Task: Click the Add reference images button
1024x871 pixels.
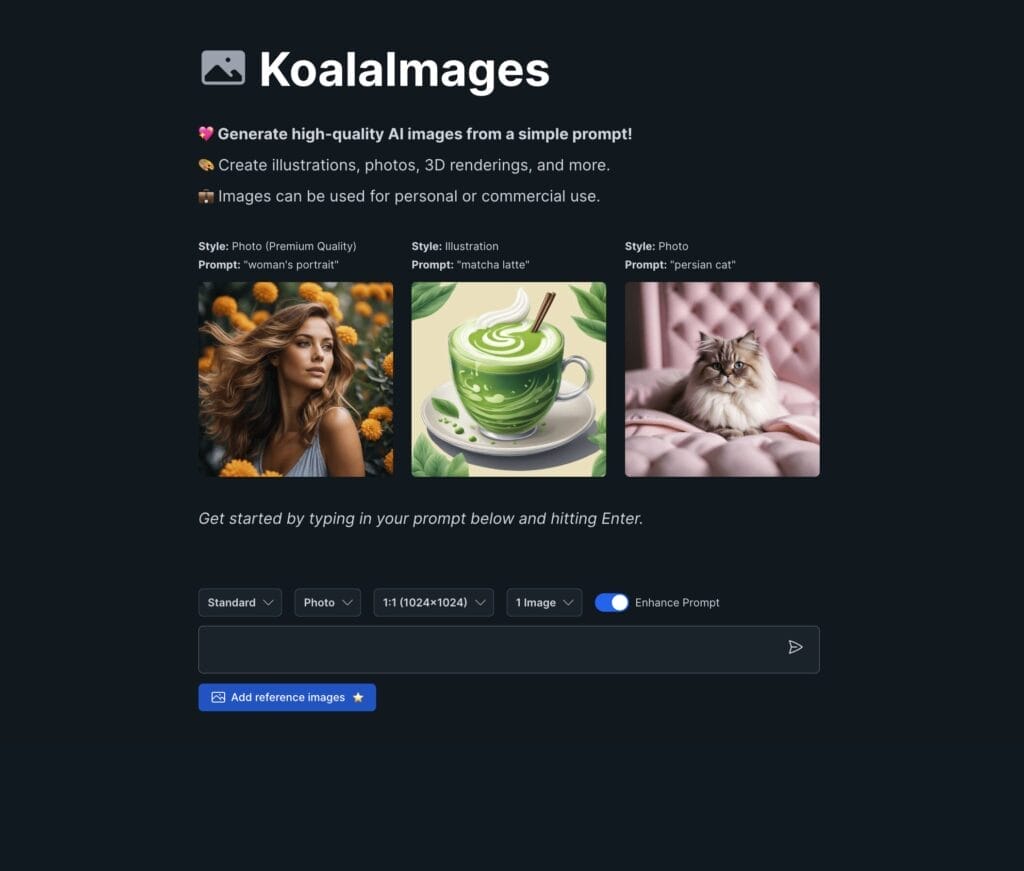Action: pos(287,697)
